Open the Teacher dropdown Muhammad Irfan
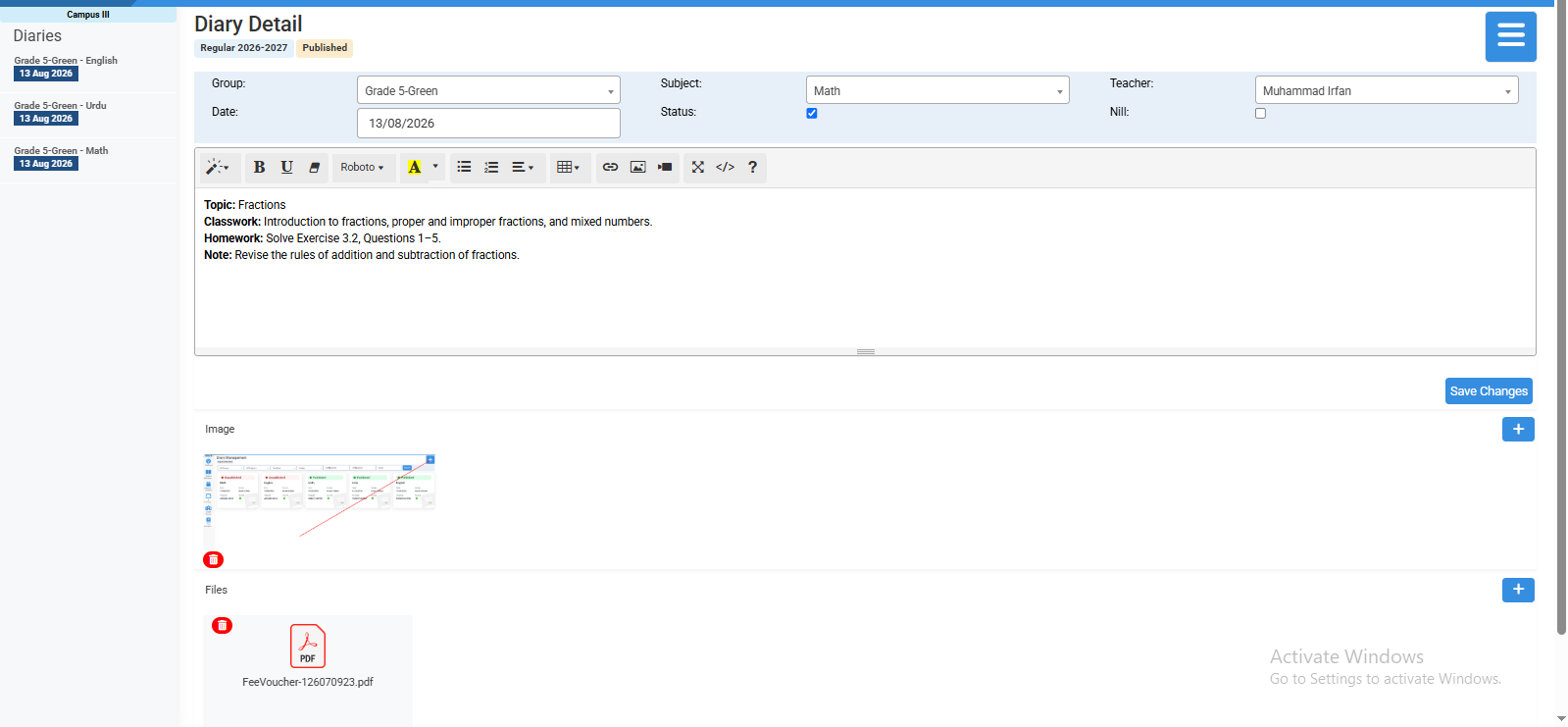The height and width of the screenshot is (727, 1568). 1387,90
